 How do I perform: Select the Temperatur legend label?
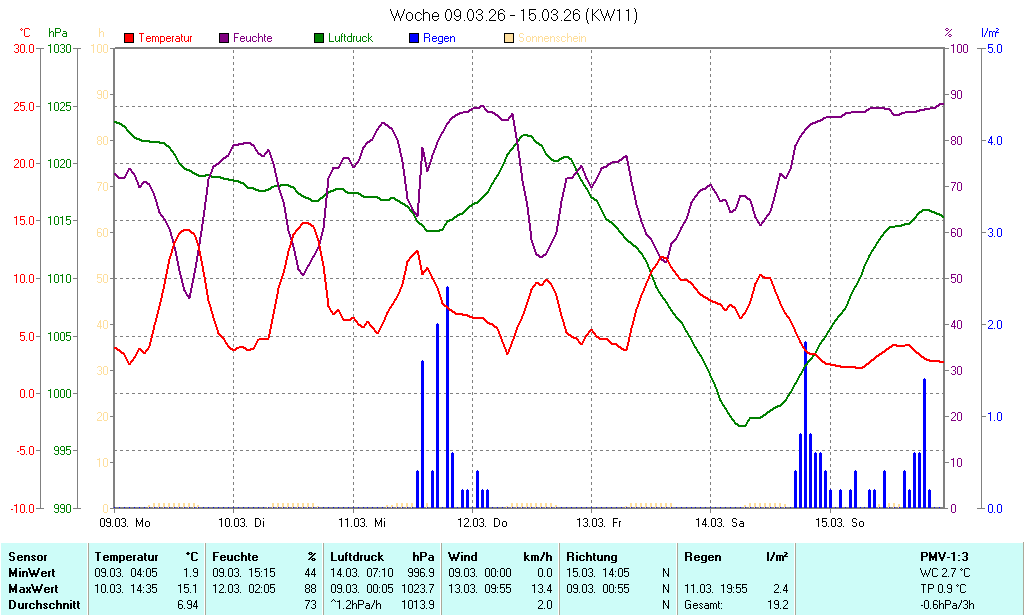[165, 38]
